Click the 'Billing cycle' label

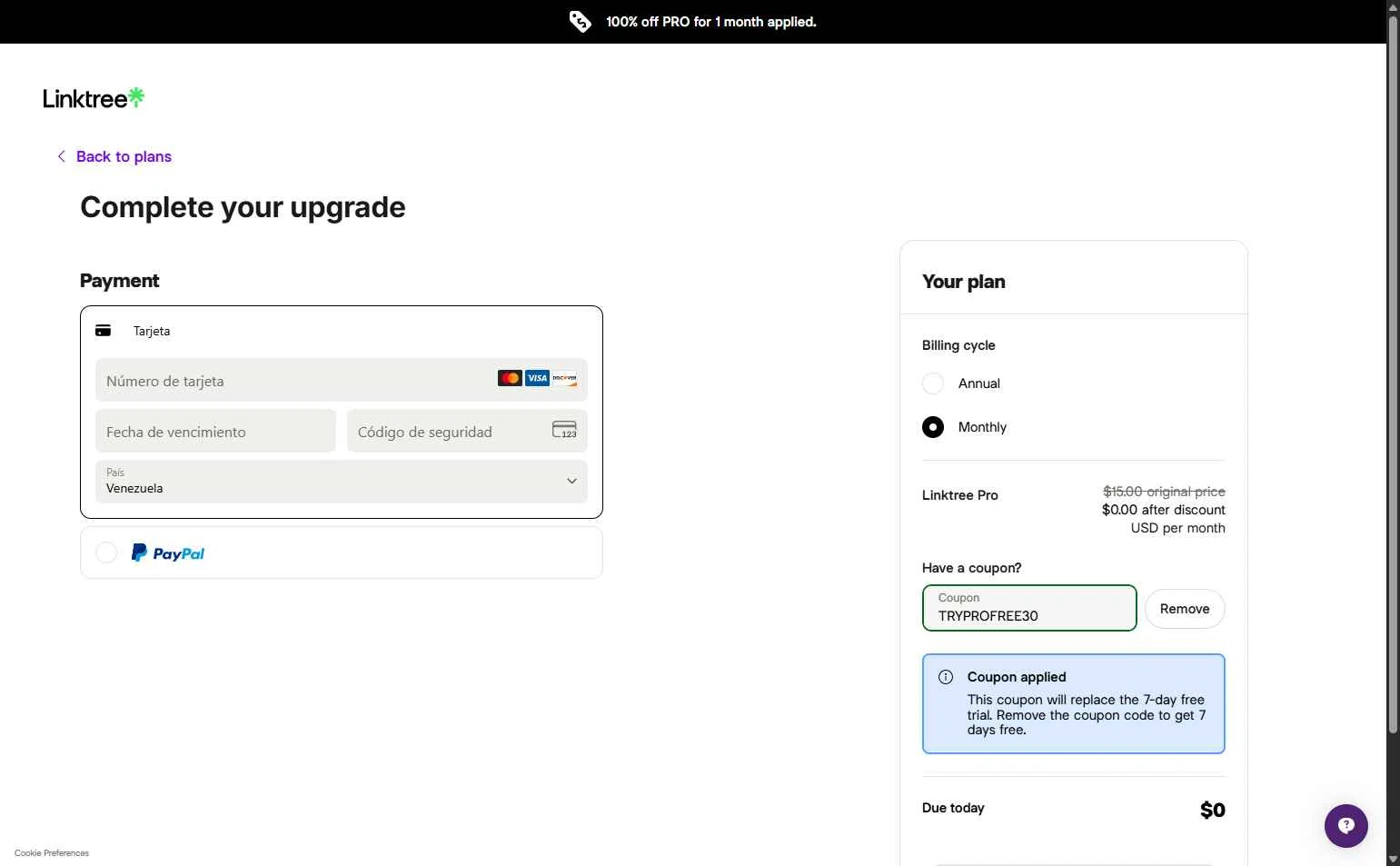[x=958, y=345]
